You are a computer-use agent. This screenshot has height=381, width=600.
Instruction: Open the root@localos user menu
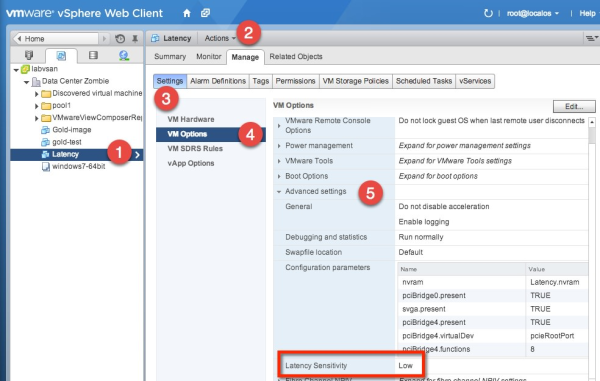tap(533, 13)
